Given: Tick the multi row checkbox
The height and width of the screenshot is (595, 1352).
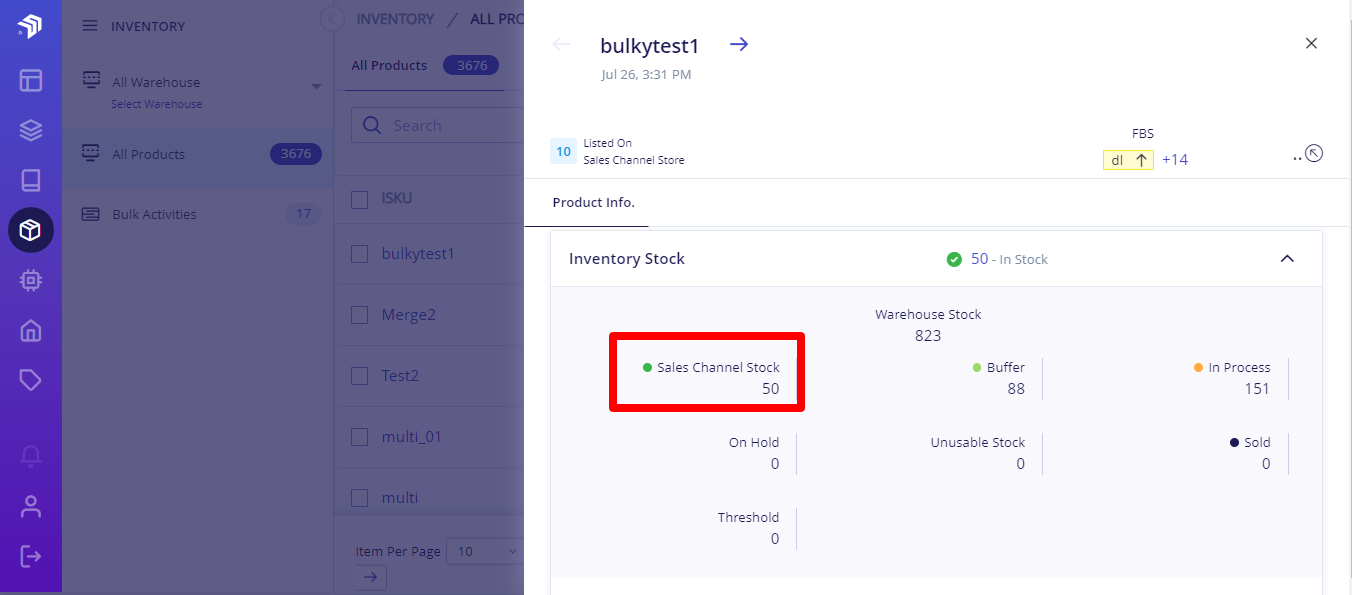Looking at the screenshot, I should click(x=360, y=498).
